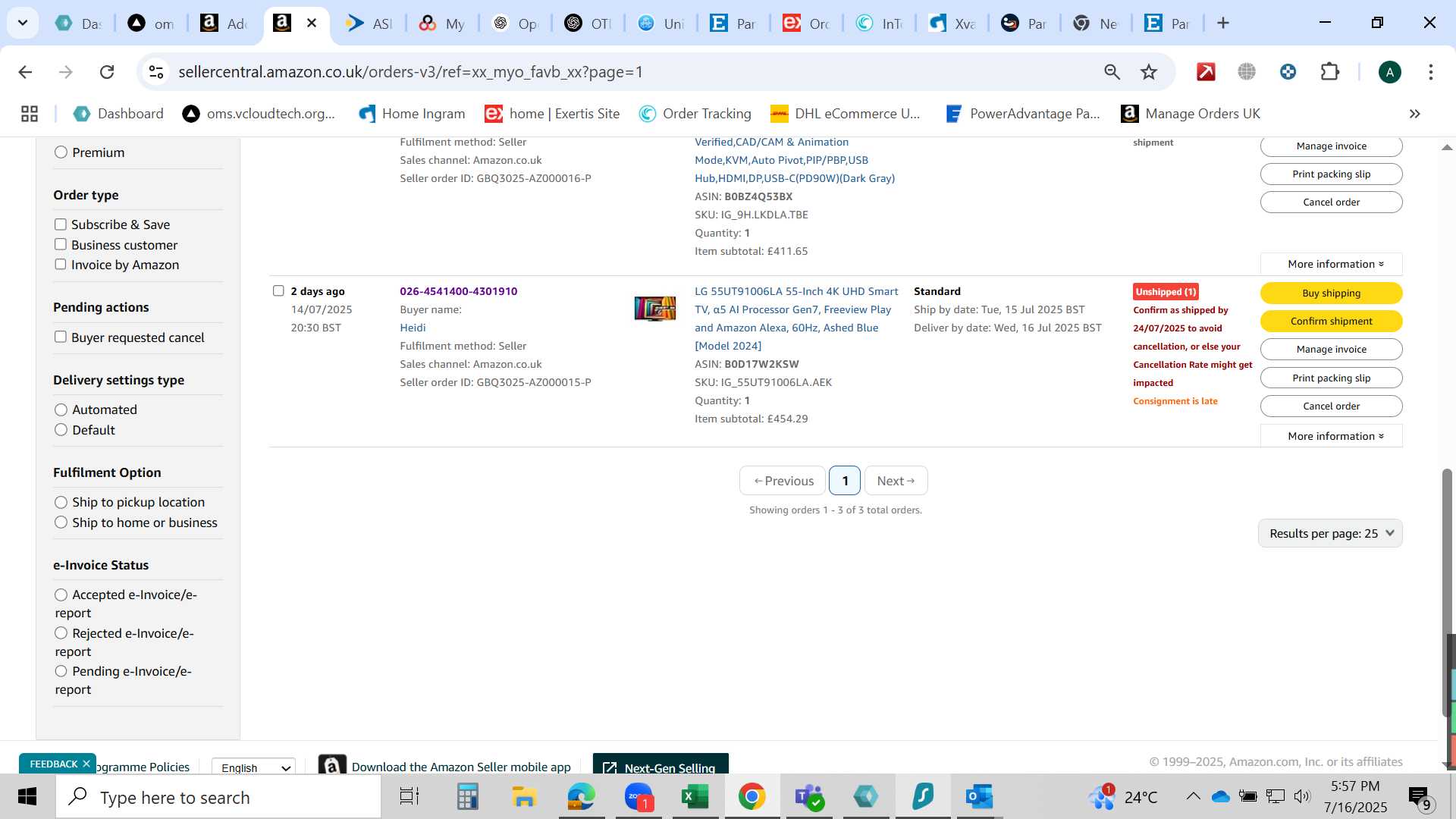Print packing slip for the LG TV order
1456x819 pixels.
point(1331,378)
